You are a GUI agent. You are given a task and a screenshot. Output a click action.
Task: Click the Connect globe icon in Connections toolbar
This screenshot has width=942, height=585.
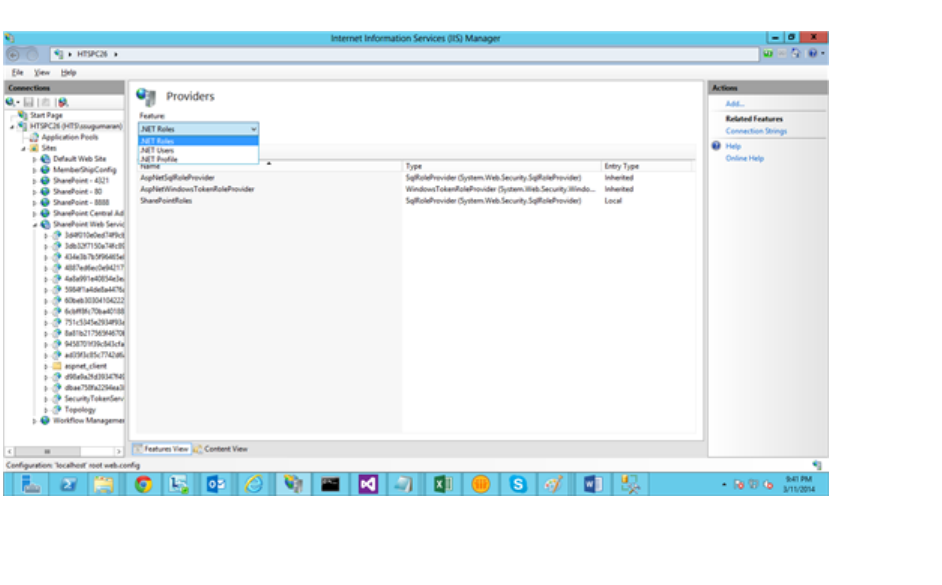click(x=10, y=102)
